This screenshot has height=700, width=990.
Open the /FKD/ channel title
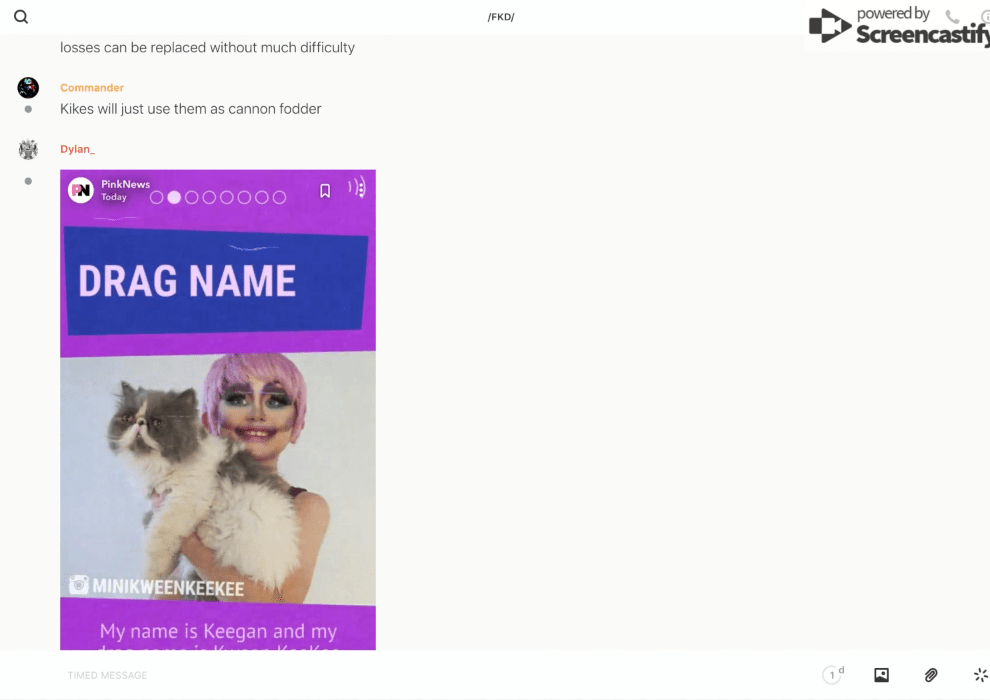(x=501, y=17)
